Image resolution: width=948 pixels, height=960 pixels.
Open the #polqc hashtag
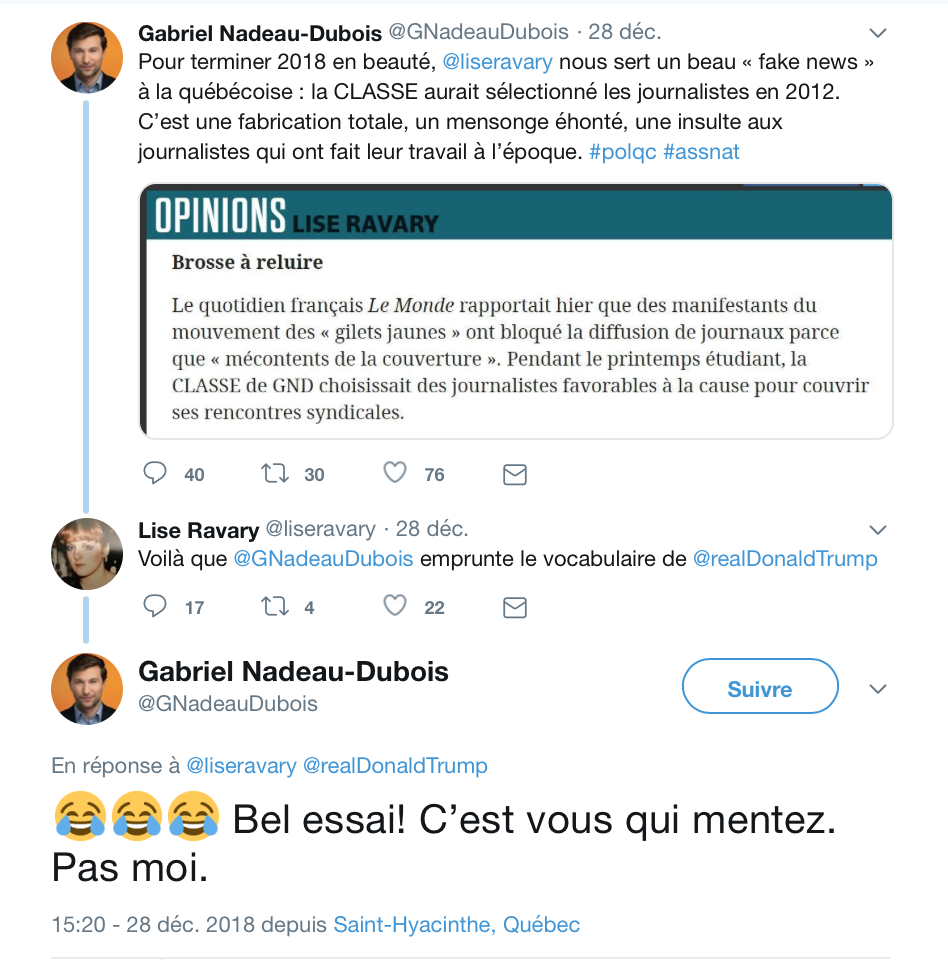[622, 152]
